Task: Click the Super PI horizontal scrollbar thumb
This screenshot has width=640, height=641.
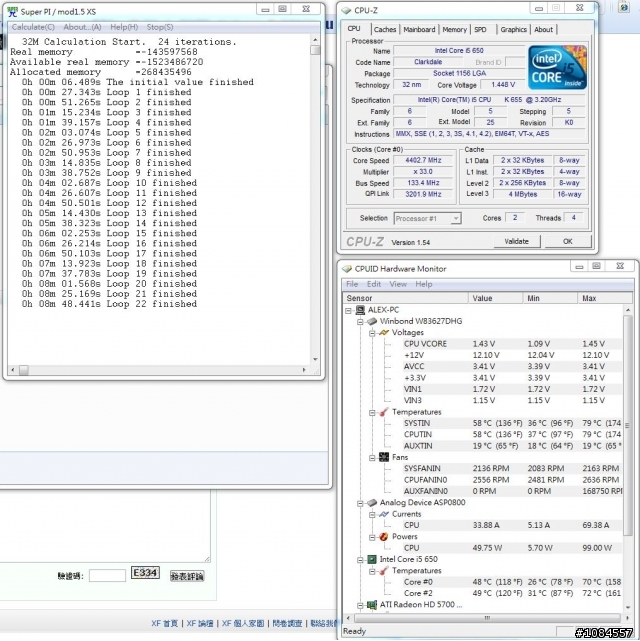Action: pos(24,370)
